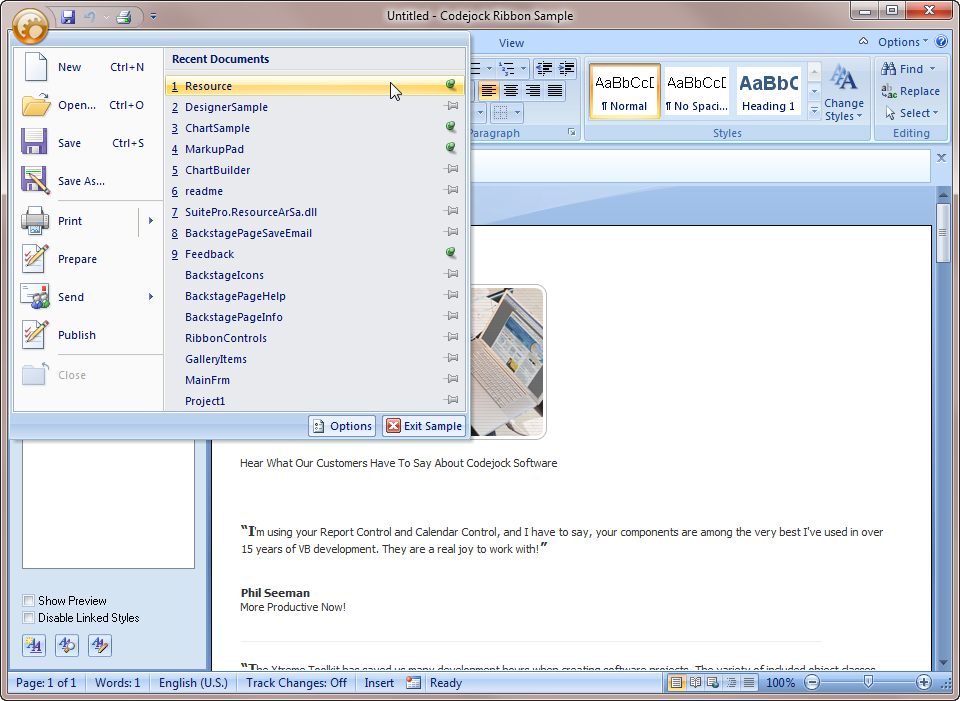
Task: Pin the DesignerSample recent document
Action: click(451, 106)
